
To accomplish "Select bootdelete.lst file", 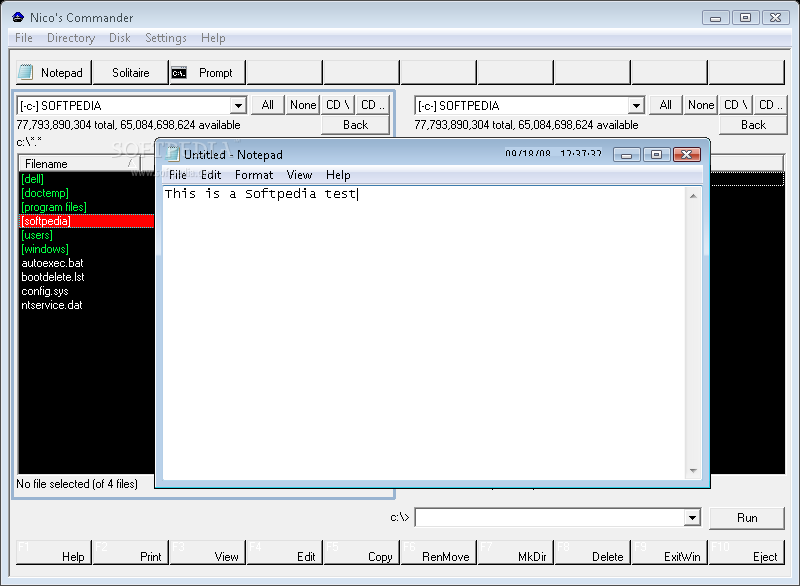I will coord(53,277).
